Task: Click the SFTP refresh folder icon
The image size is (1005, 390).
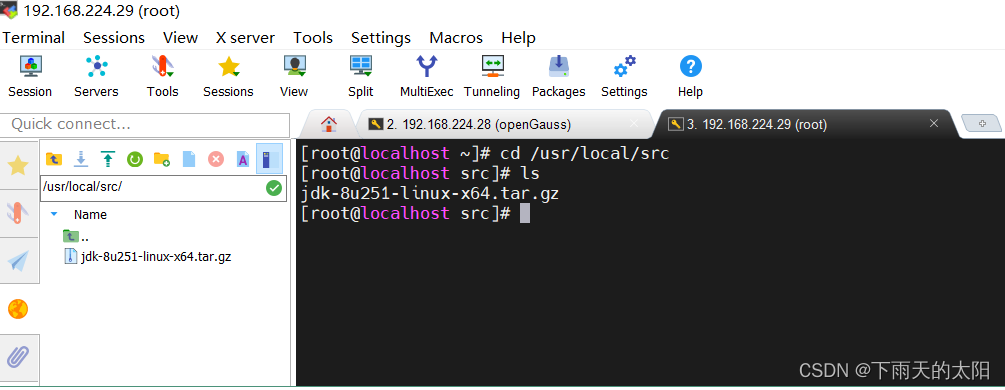Action: [135, 159]
